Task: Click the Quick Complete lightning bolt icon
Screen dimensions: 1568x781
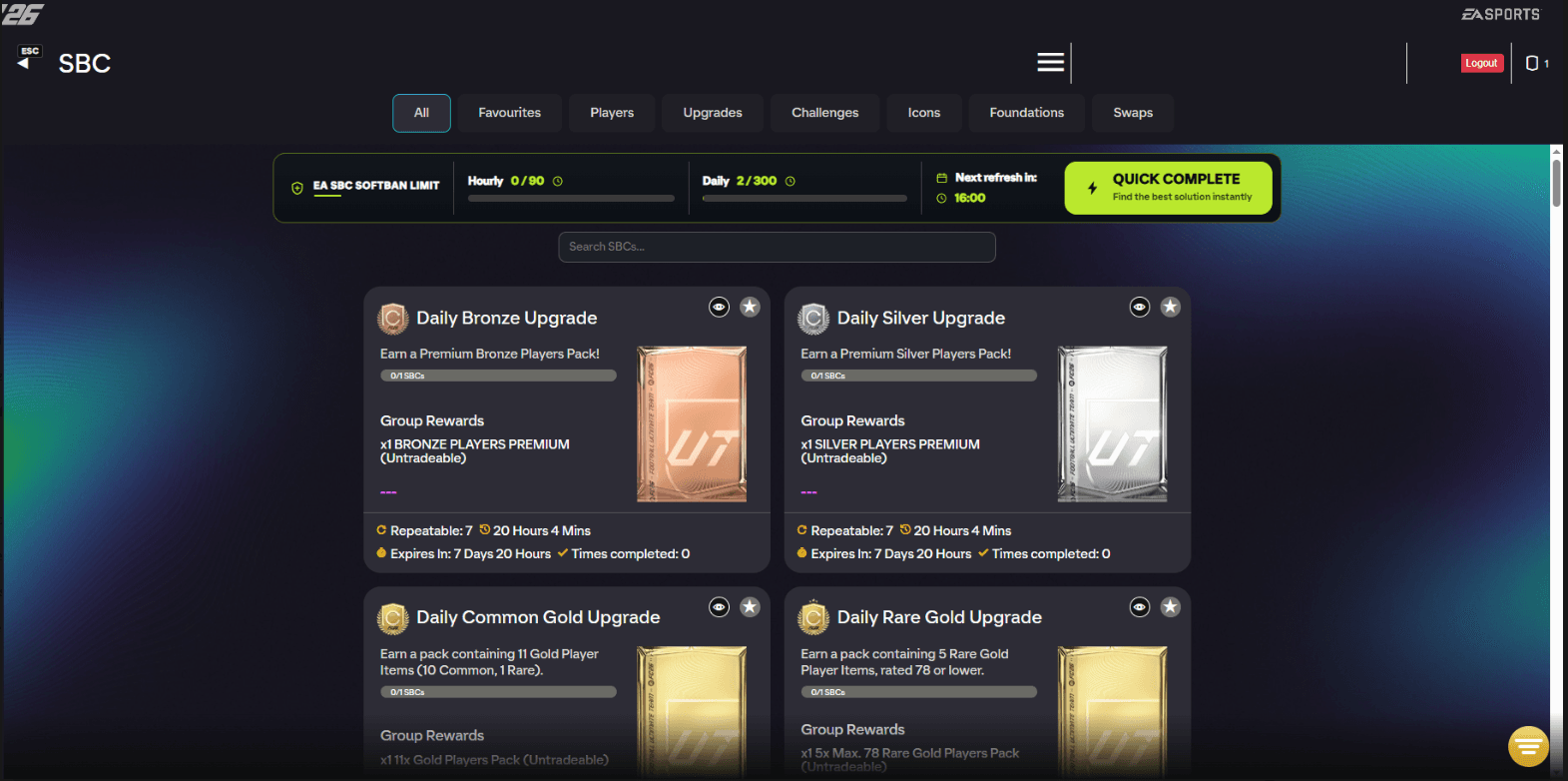Action: (x=1092, y=188)
